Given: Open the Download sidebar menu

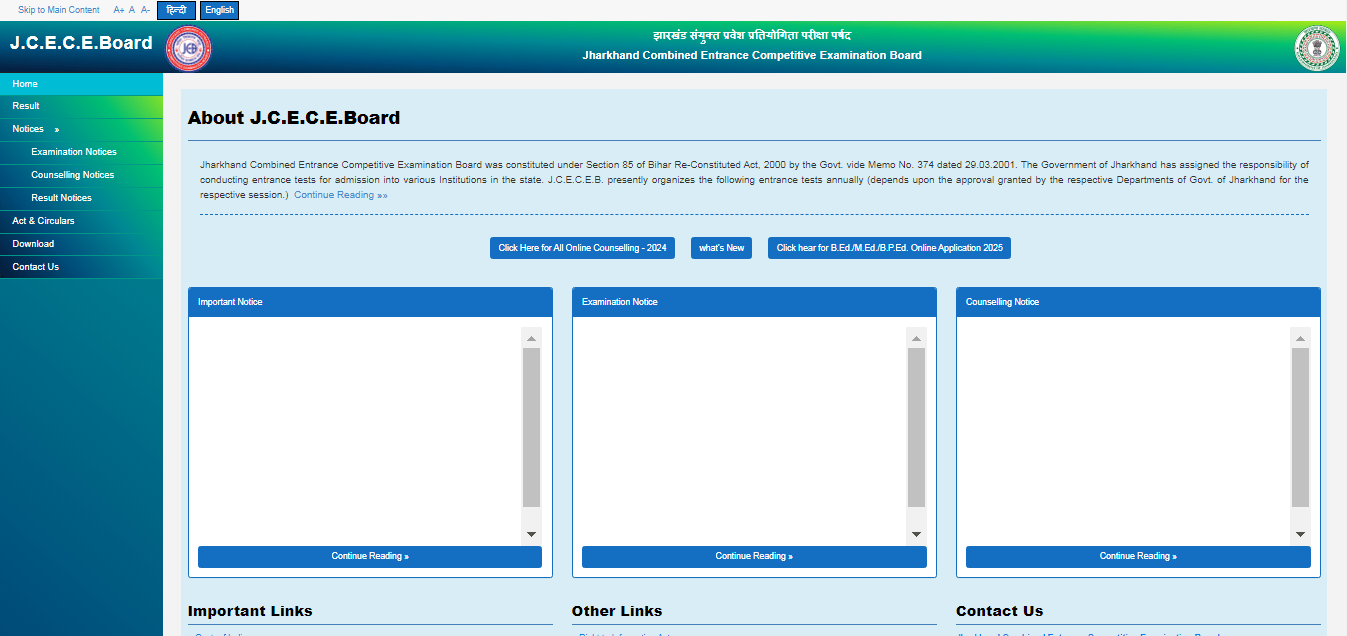Looking at the screenshot, I should [33, 244].
